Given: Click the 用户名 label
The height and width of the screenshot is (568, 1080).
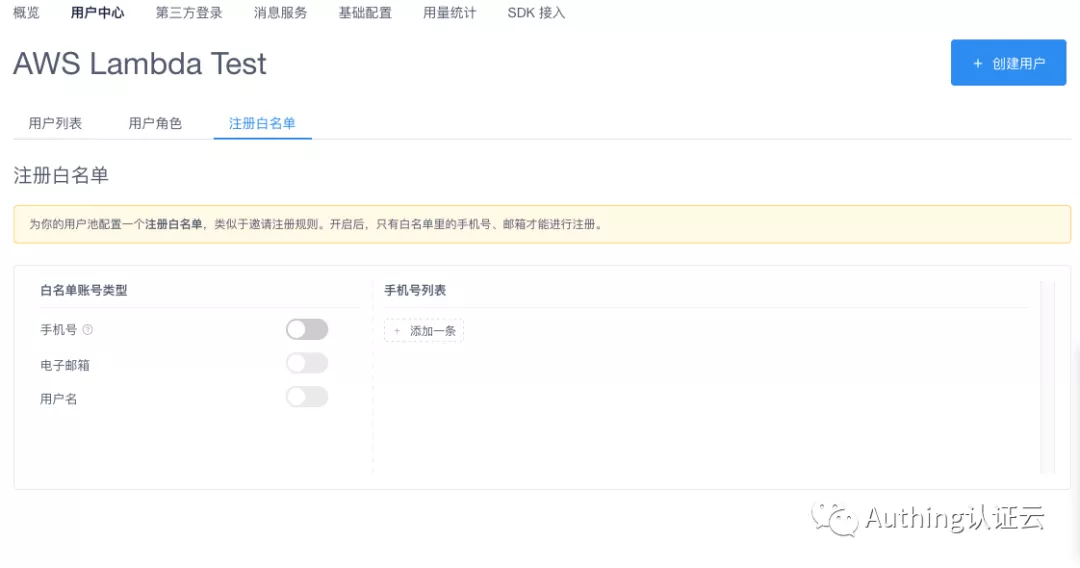Looking at the screenshot, I should pyautogui.click(x=59, y=399).
